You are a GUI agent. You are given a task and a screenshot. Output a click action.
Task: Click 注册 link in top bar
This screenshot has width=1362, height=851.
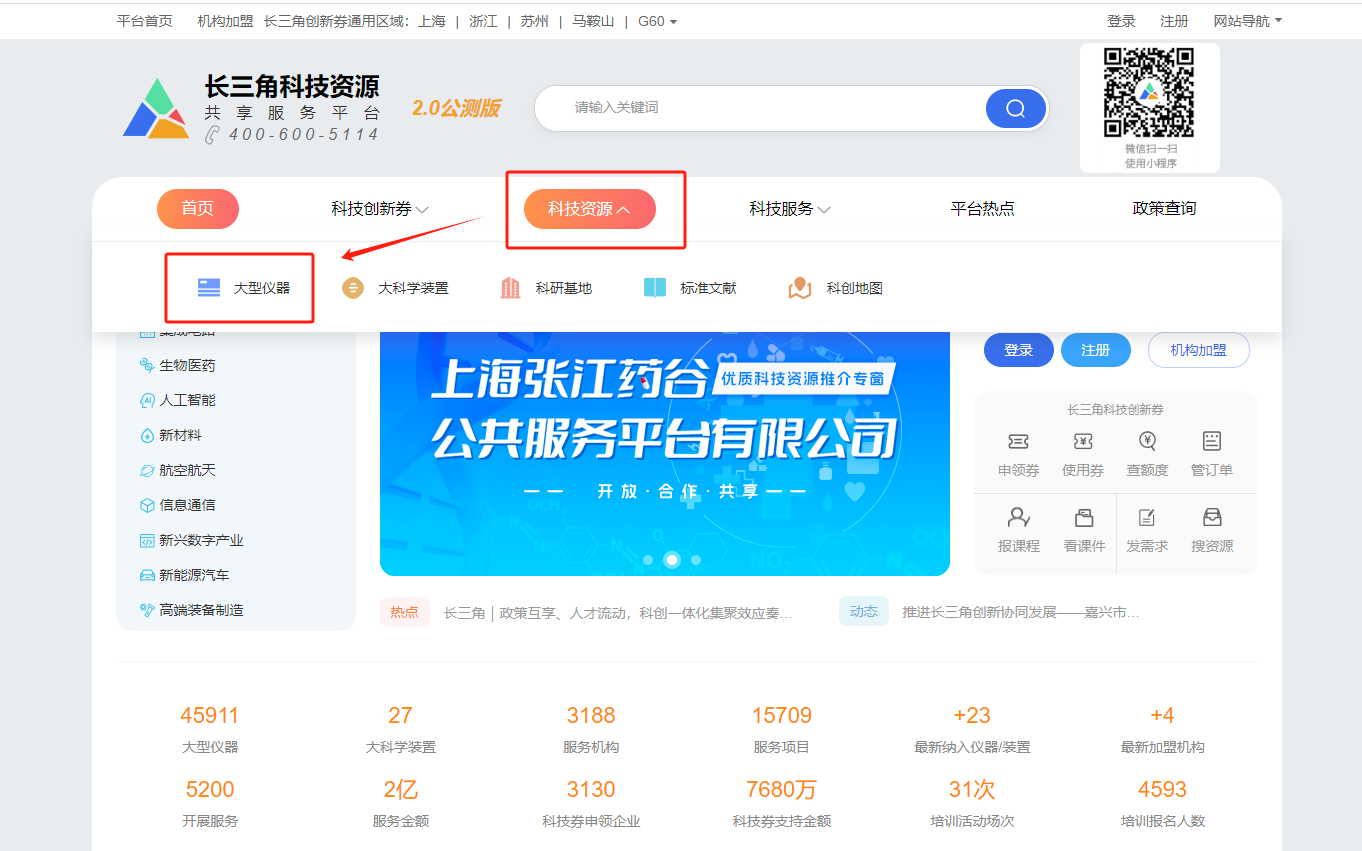(x=1174, y=21)
